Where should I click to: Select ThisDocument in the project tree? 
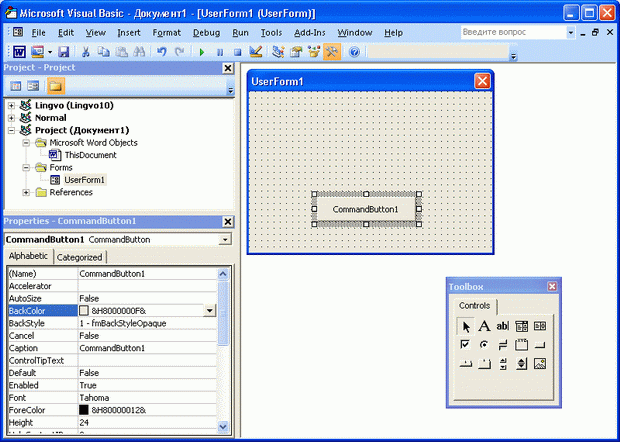tap(91, 155)
